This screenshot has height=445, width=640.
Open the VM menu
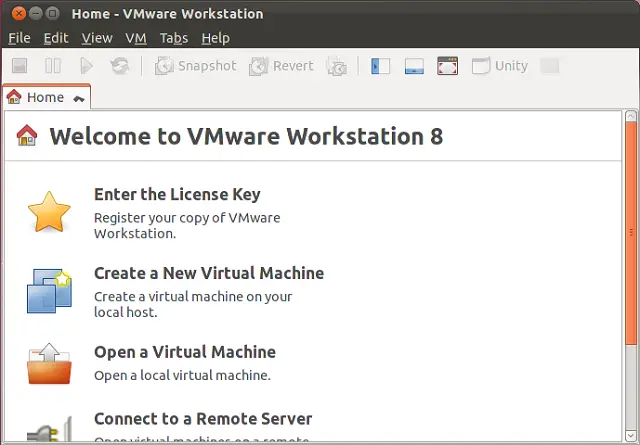136,38
